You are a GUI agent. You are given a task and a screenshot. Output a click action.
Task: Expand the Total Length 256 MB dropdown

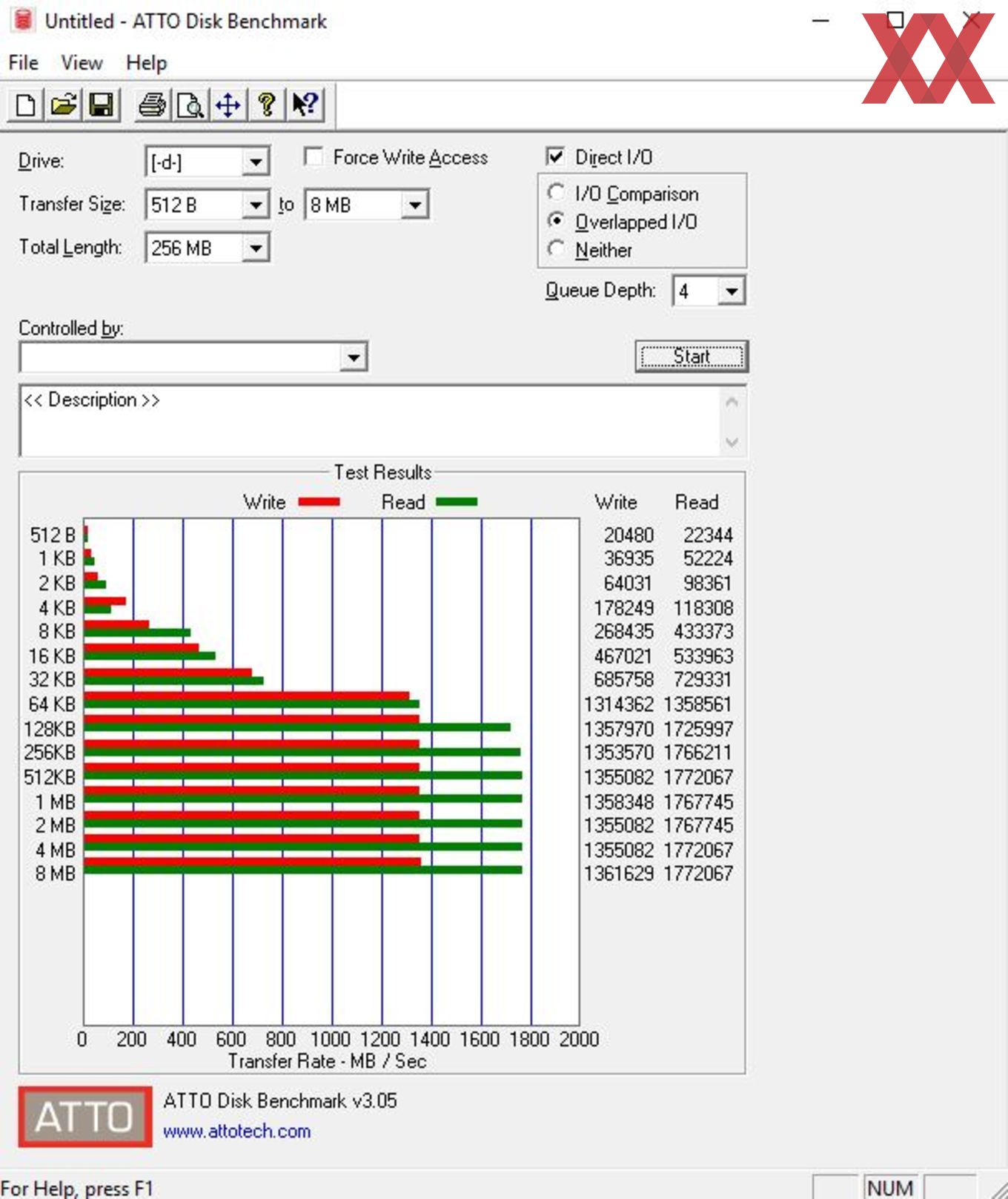point(255,248)
